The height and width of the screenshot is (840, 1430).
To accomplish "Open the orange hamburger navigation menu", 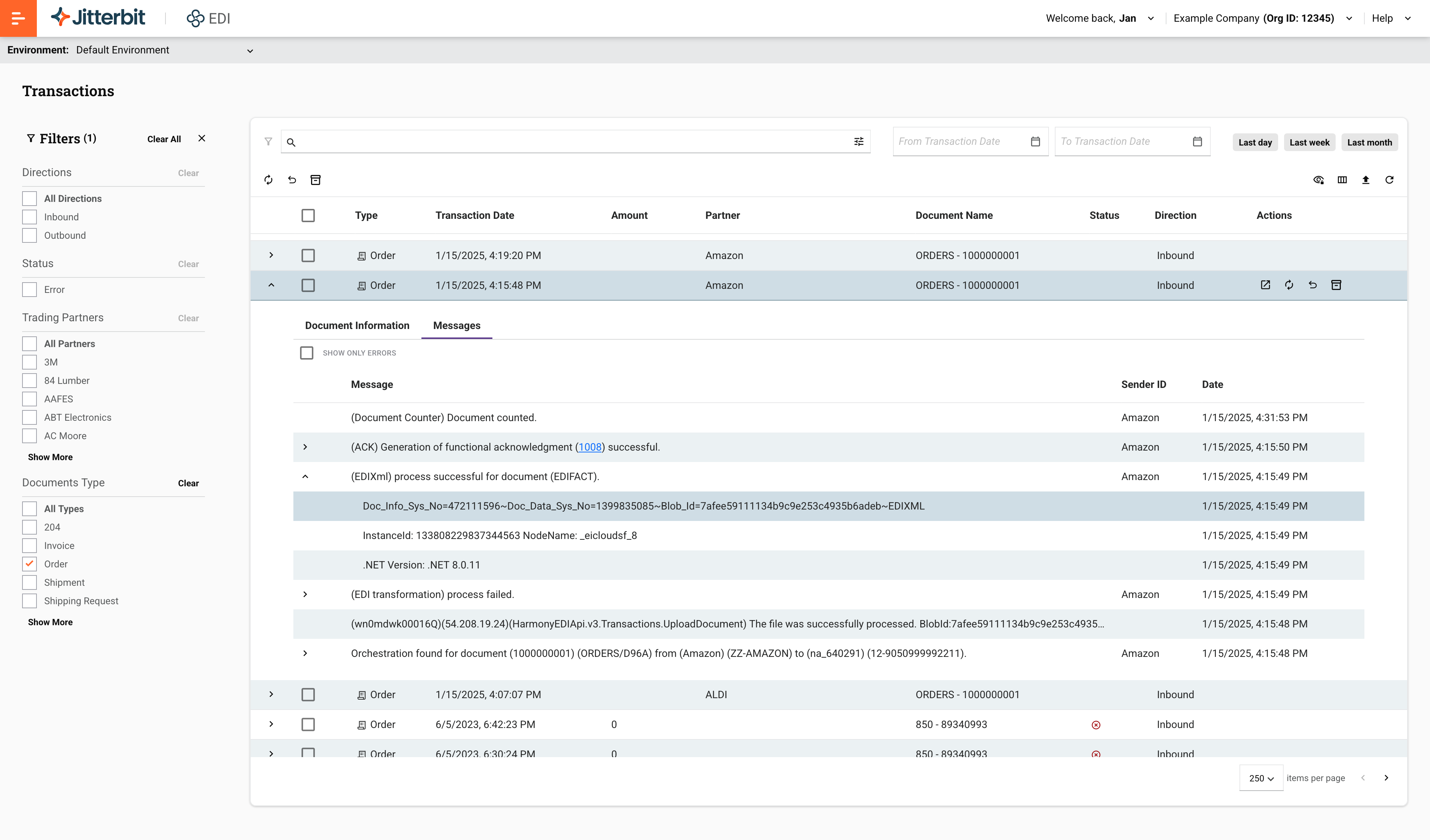I will (18, 18).
